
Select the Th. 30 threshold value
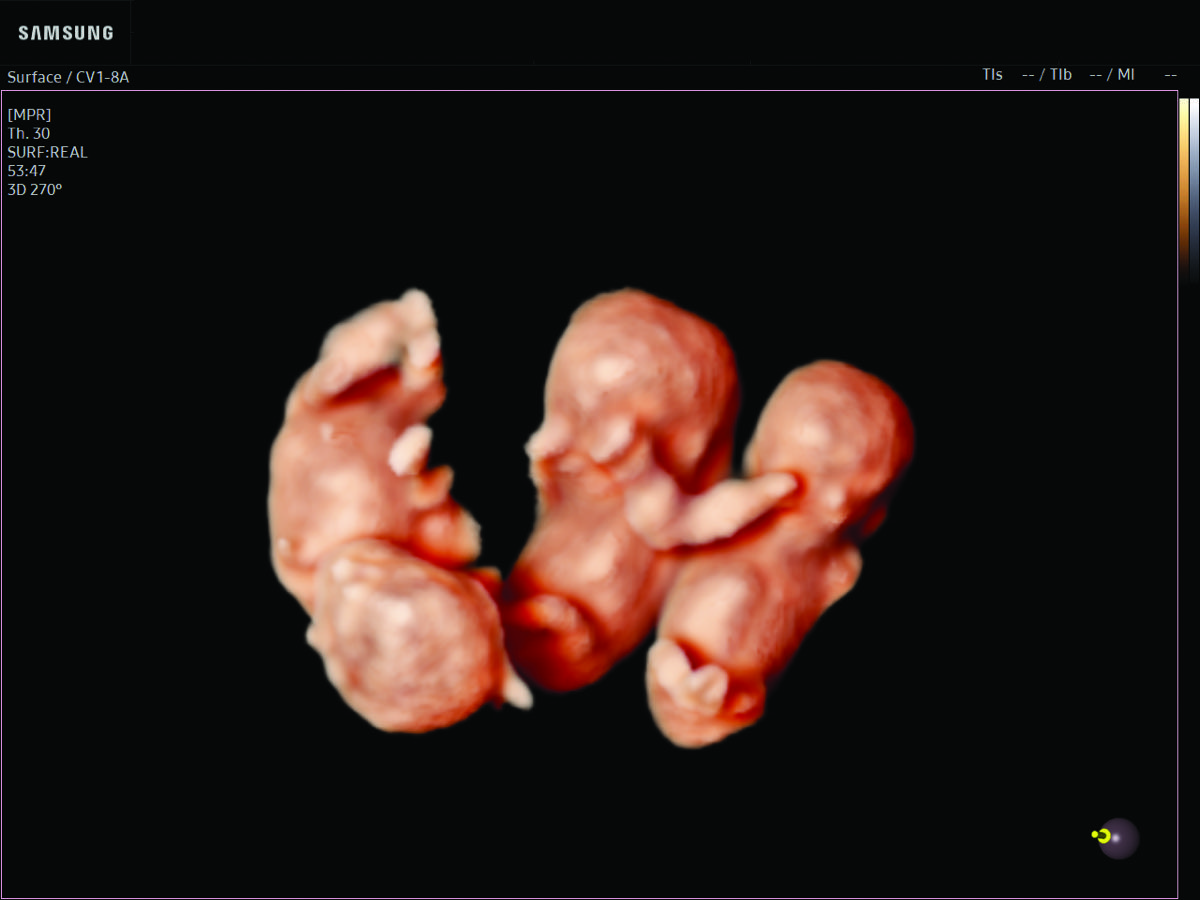coord(29,133)
